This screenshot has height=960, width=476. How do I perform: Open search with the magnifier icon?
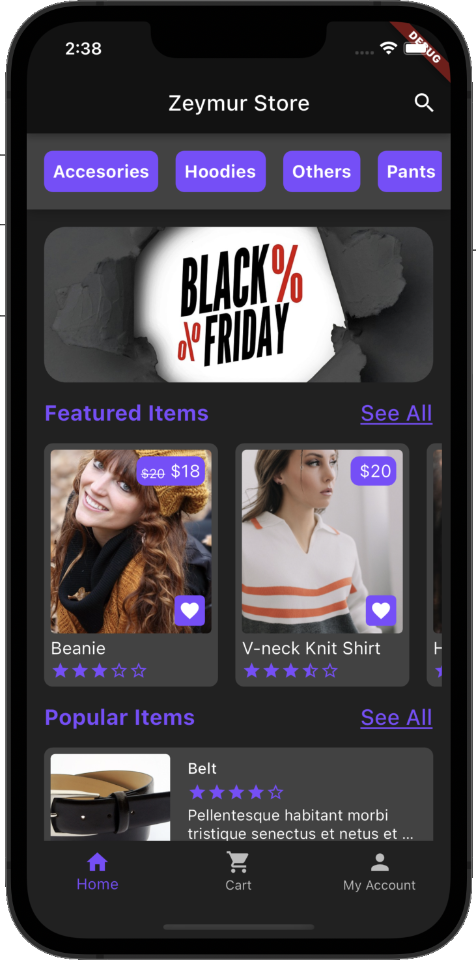point(424,103)
